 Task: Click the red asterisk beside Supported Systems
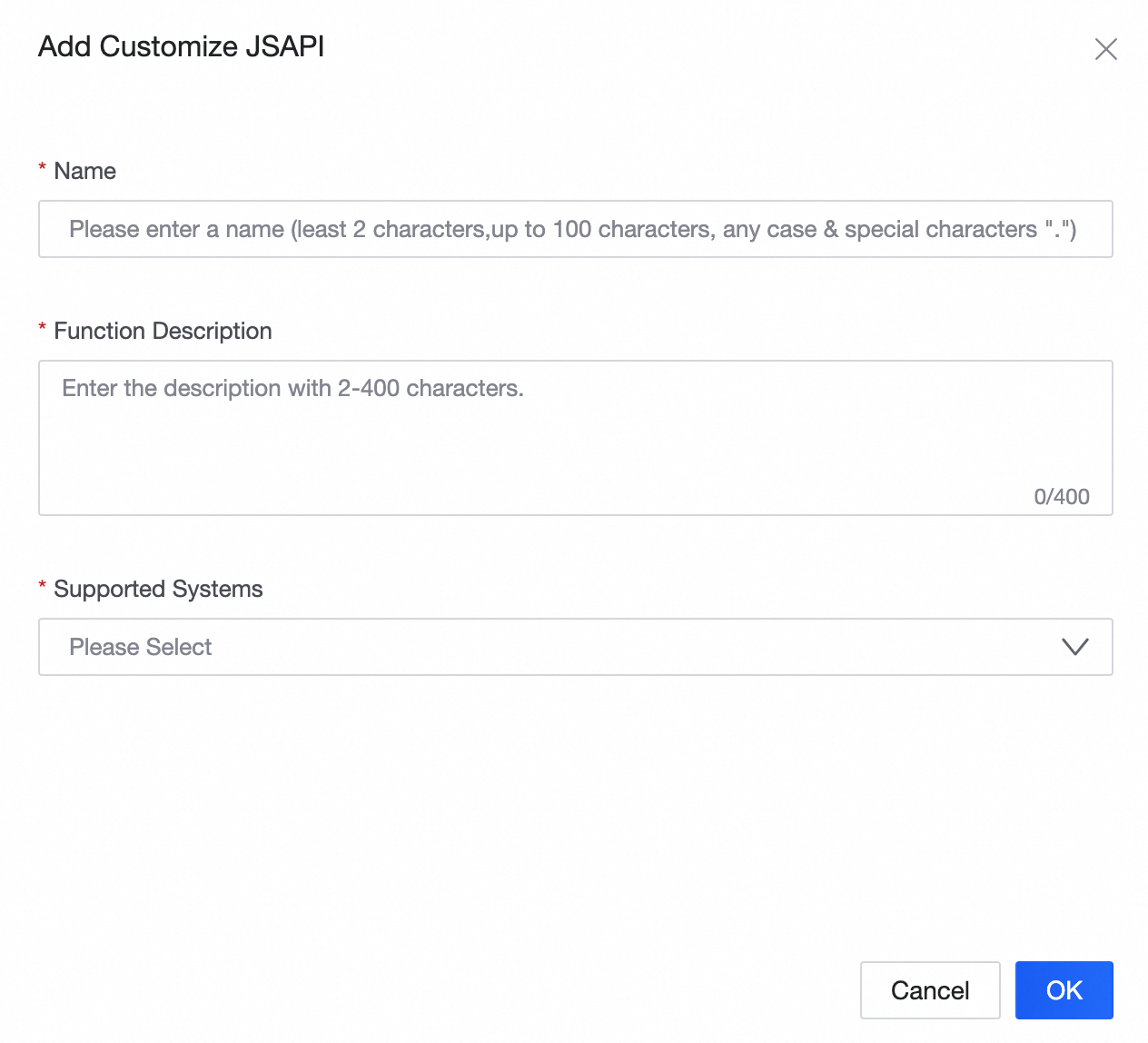coord(42,584)
